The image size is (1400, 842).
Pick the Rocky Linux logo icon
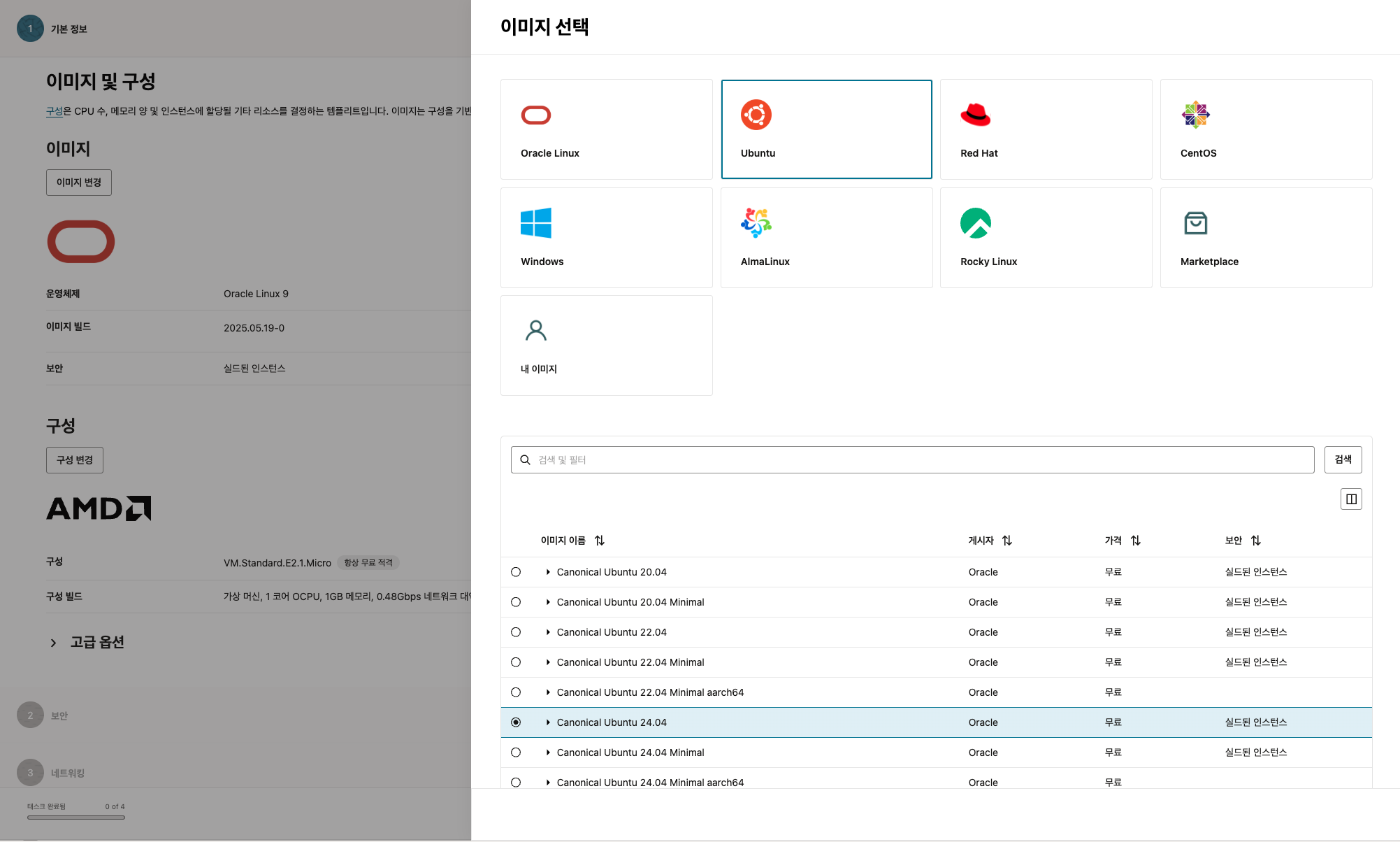976,223
